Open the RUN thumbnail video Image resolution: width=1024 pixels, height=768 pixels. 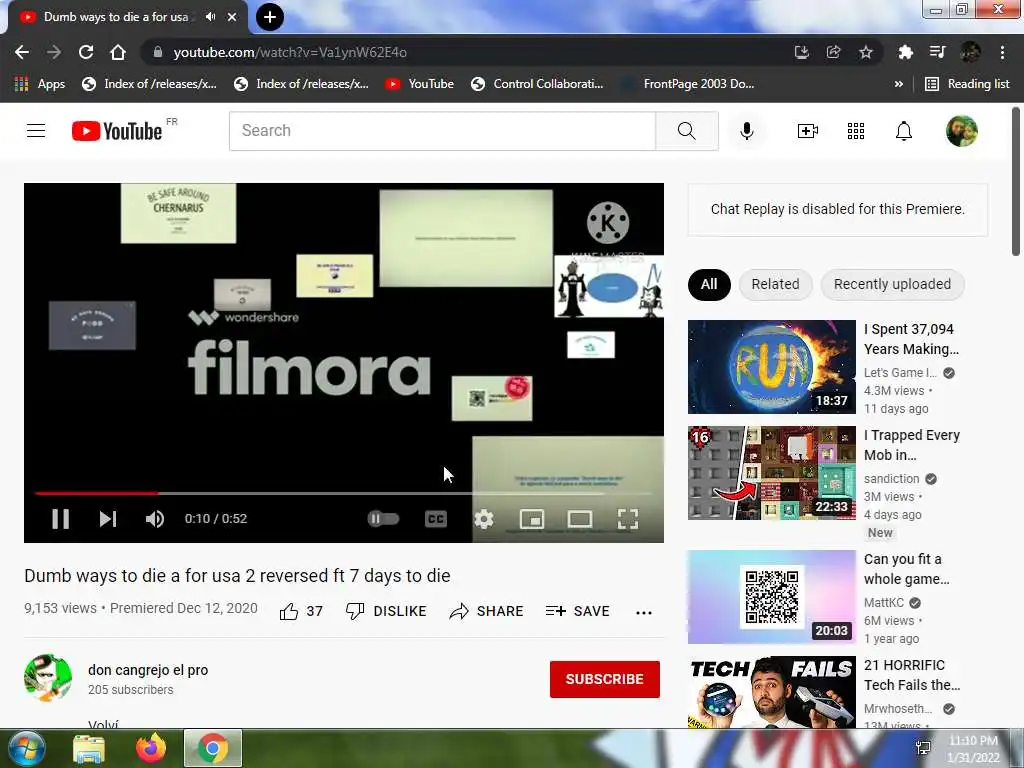pyautogui.click(x=771, y=367)
